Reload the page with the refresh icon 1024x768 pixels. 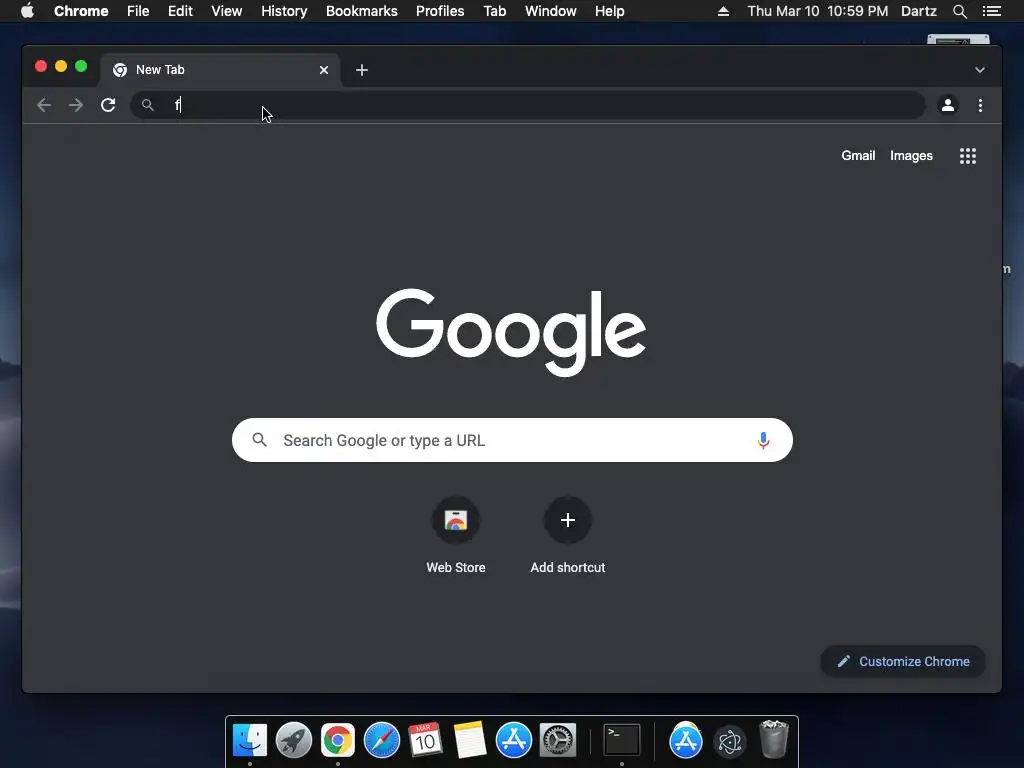pyautogui.click(x=108, y=105)
